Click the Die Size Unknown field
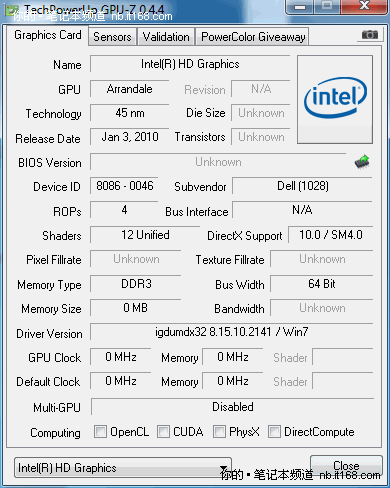The width and height of the screenshot is (390, 488). pyautogui.click(x=261, y=113)
